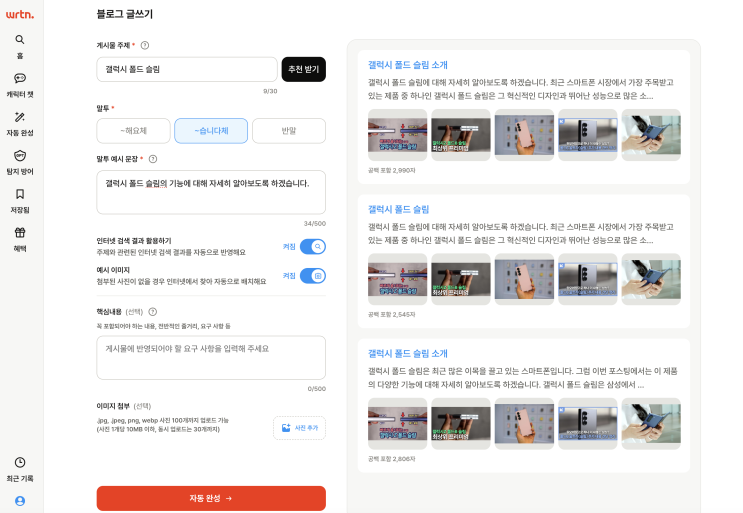Open 캐릭터 챗 in the sidebar
This screenshot has height=513, width=743.
pos(19,84)
